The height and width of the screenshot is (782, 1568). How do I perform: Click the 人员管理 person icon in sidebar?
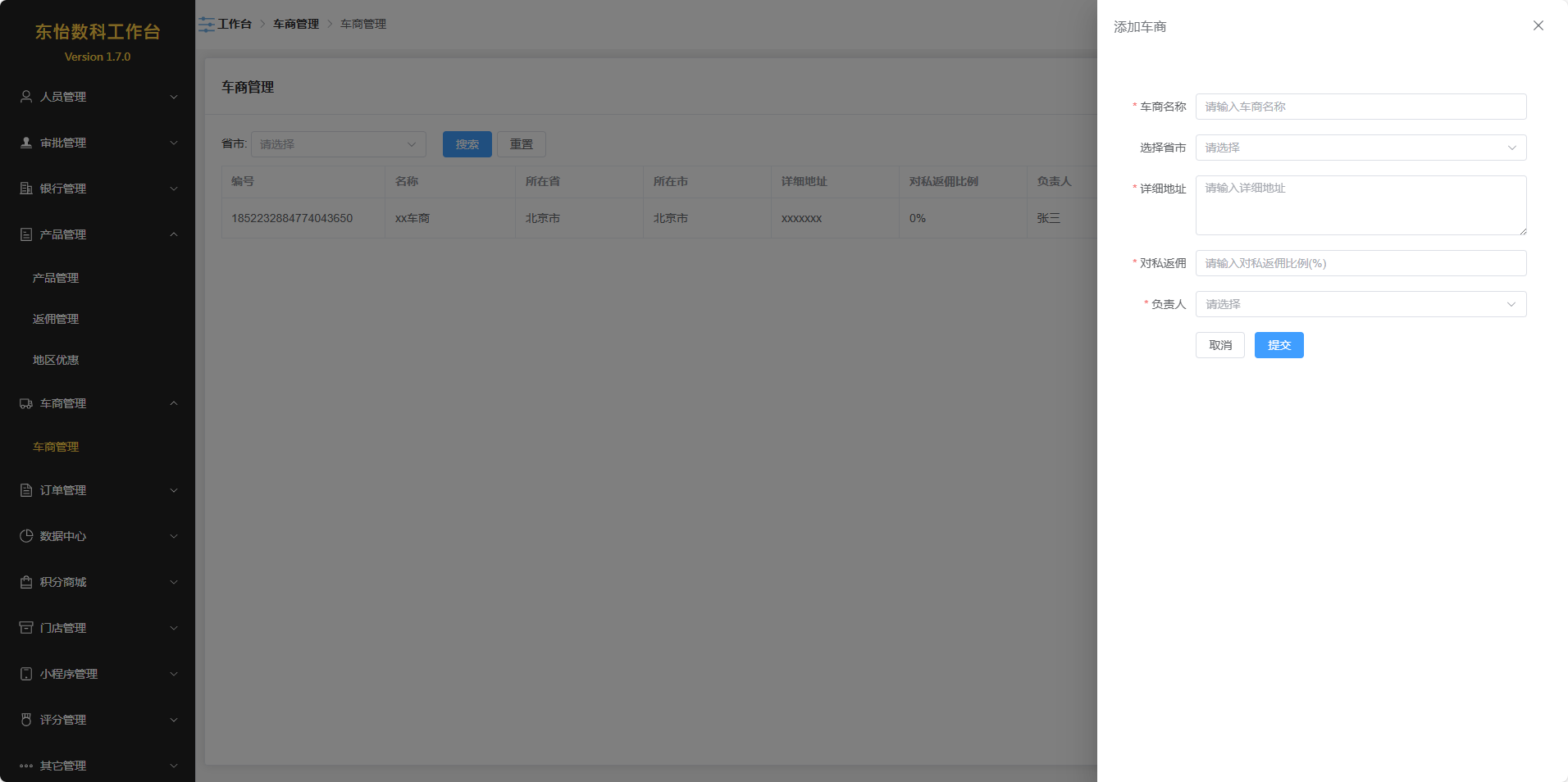pos(26,97)
